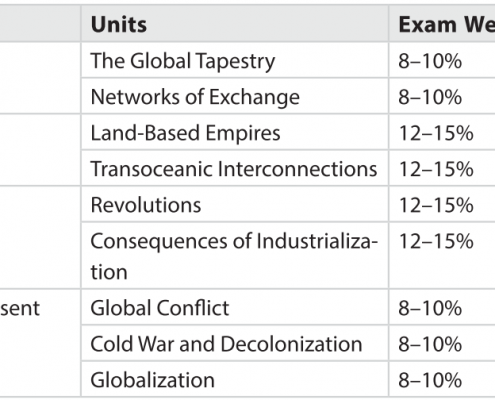This screenshot has width=495, height=400.
Task: Click 12–15% weighting for Land-Based Empires
Action: [436, 133]
